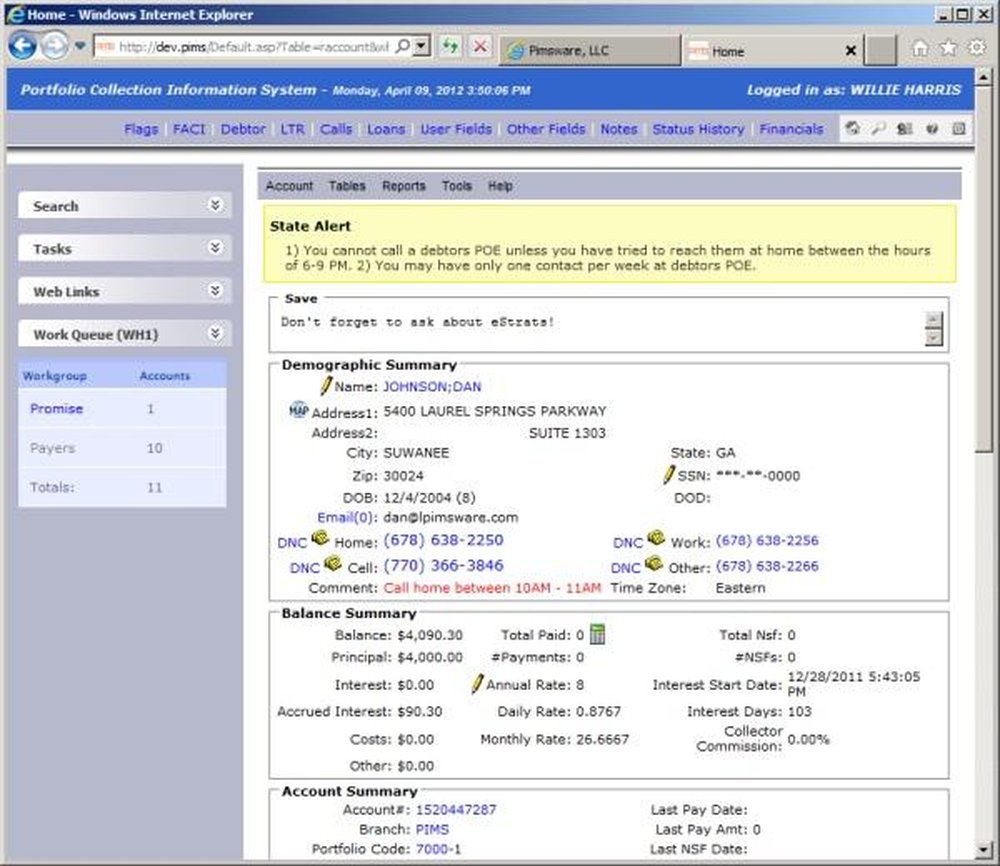Open account number 1520447287
Image resolution: width=1000 pixels, height=866 pixels.
coord(456,809)
